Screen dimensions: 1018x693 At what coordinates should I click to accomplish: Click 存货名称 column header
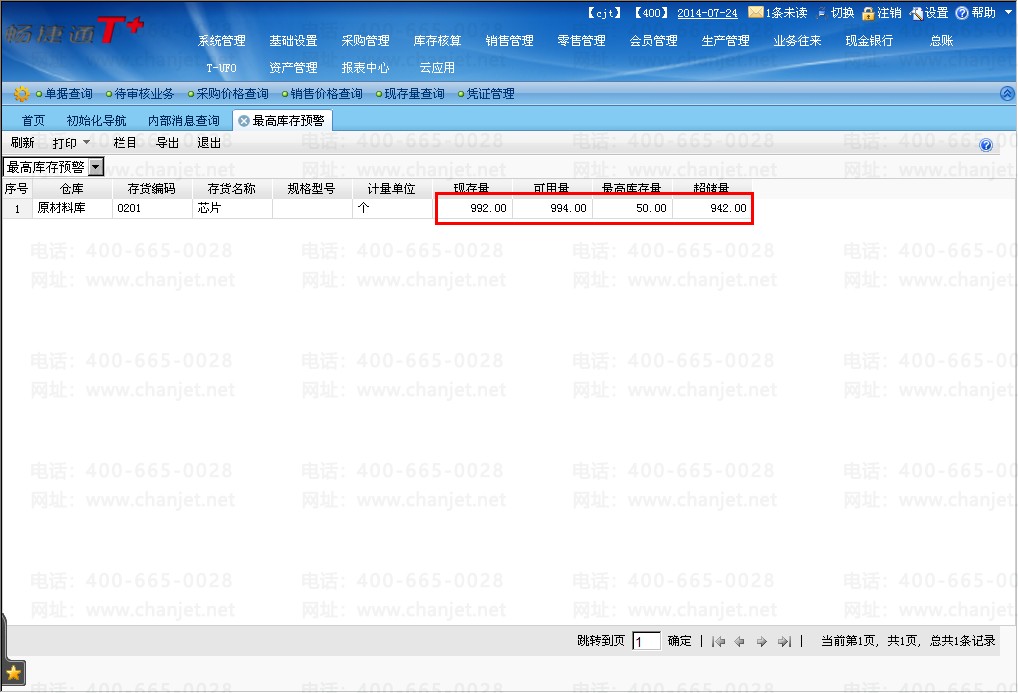(x=232, y=189)
